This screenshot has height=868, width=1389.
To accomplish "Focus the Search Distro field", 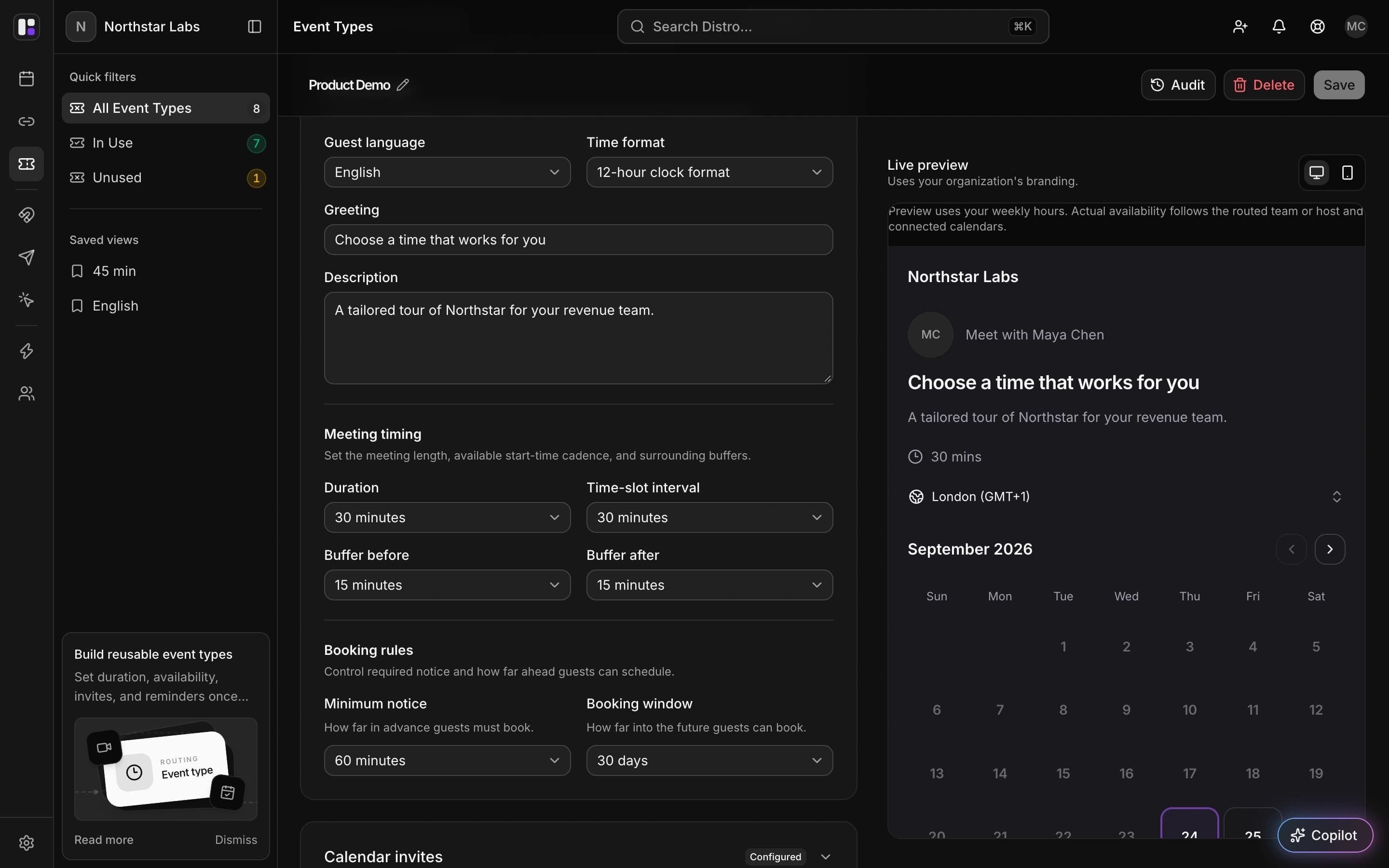I will coord(833,27).
